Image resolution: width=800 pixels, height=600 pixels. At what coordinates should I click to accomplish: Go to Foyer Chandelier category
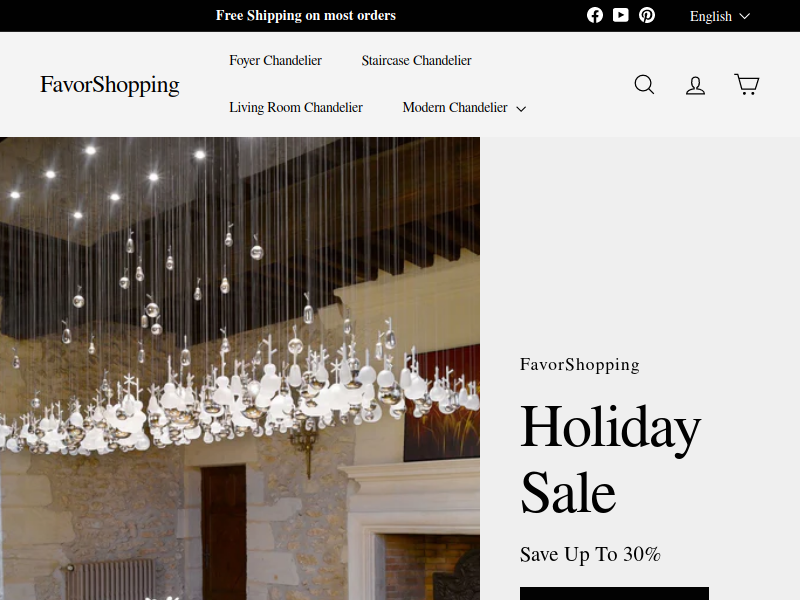(276, 60)
